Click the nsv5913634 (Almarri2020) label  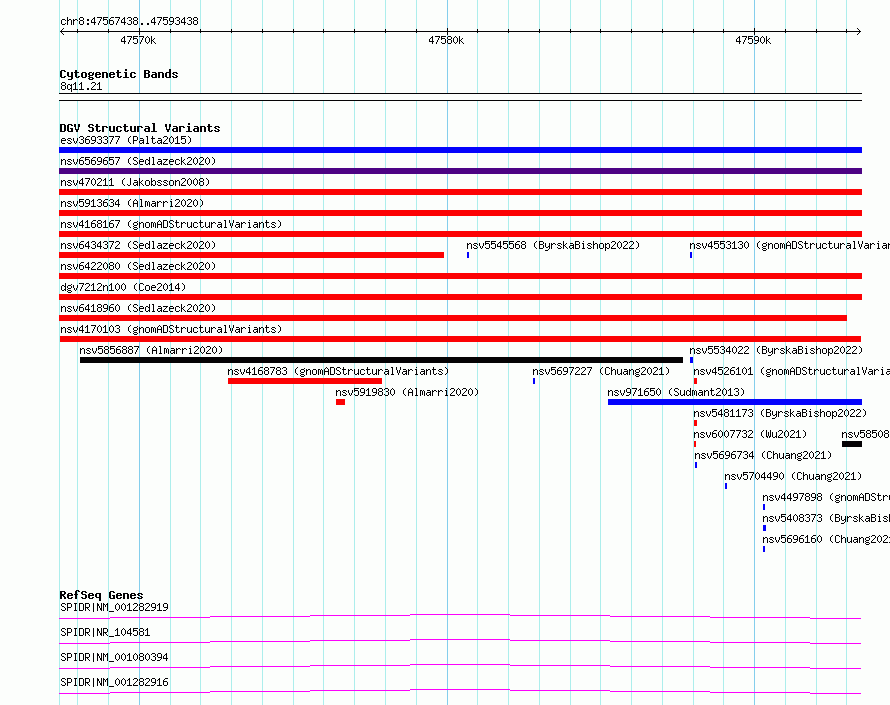pyautogui.click(x=132, y=203)
